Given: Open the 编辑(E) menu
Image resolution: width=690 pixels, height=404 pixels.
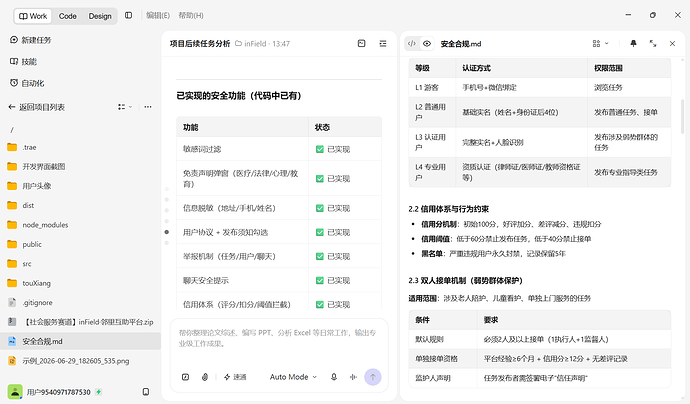Looking at the screenshot, I should coord(158,15).
